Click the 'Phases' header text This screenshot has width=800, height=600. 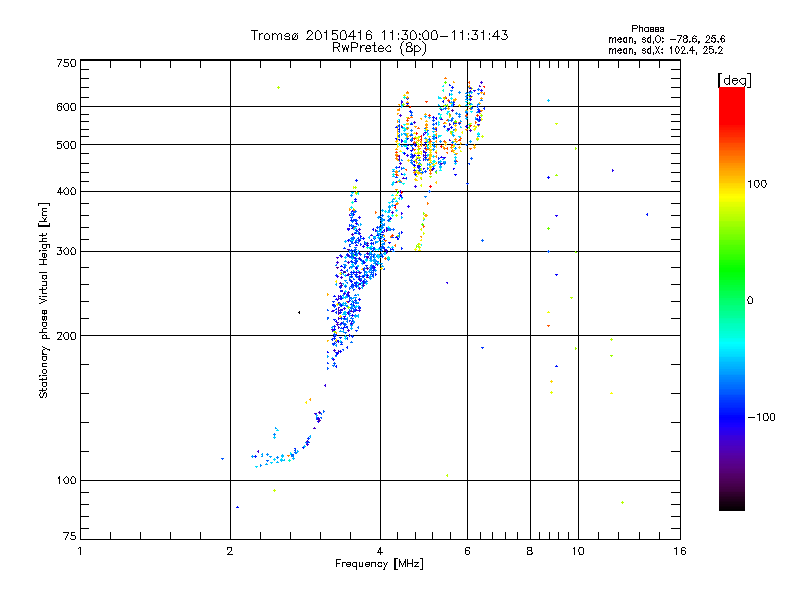coord(647,29)
